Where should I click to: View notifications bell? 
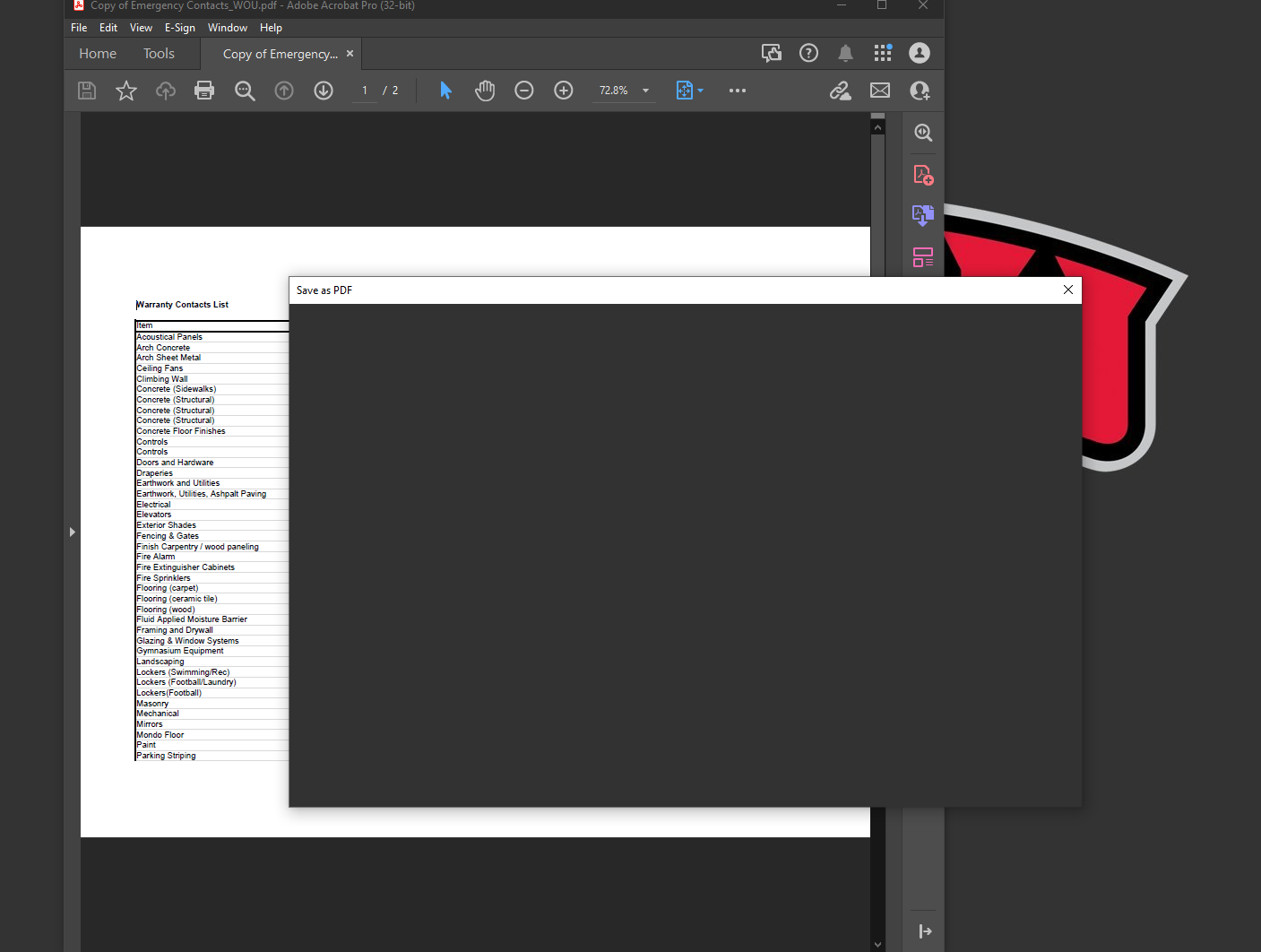point(845,53)
